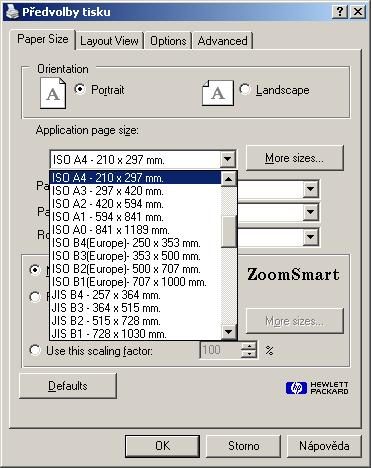371x468 pixels.
Task: Collapse the Application page size dropdown arrow
Action: pyautogui.click(x=228, y=159)
